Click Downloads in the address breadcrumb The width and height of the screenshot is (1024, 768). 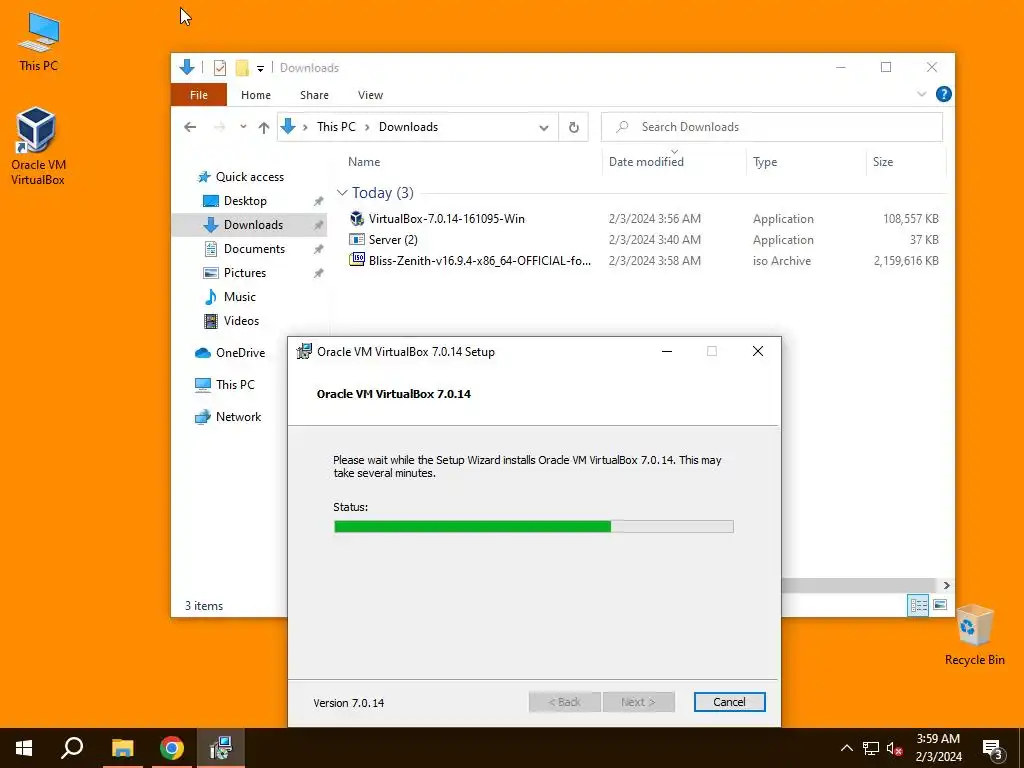[408, 127]
